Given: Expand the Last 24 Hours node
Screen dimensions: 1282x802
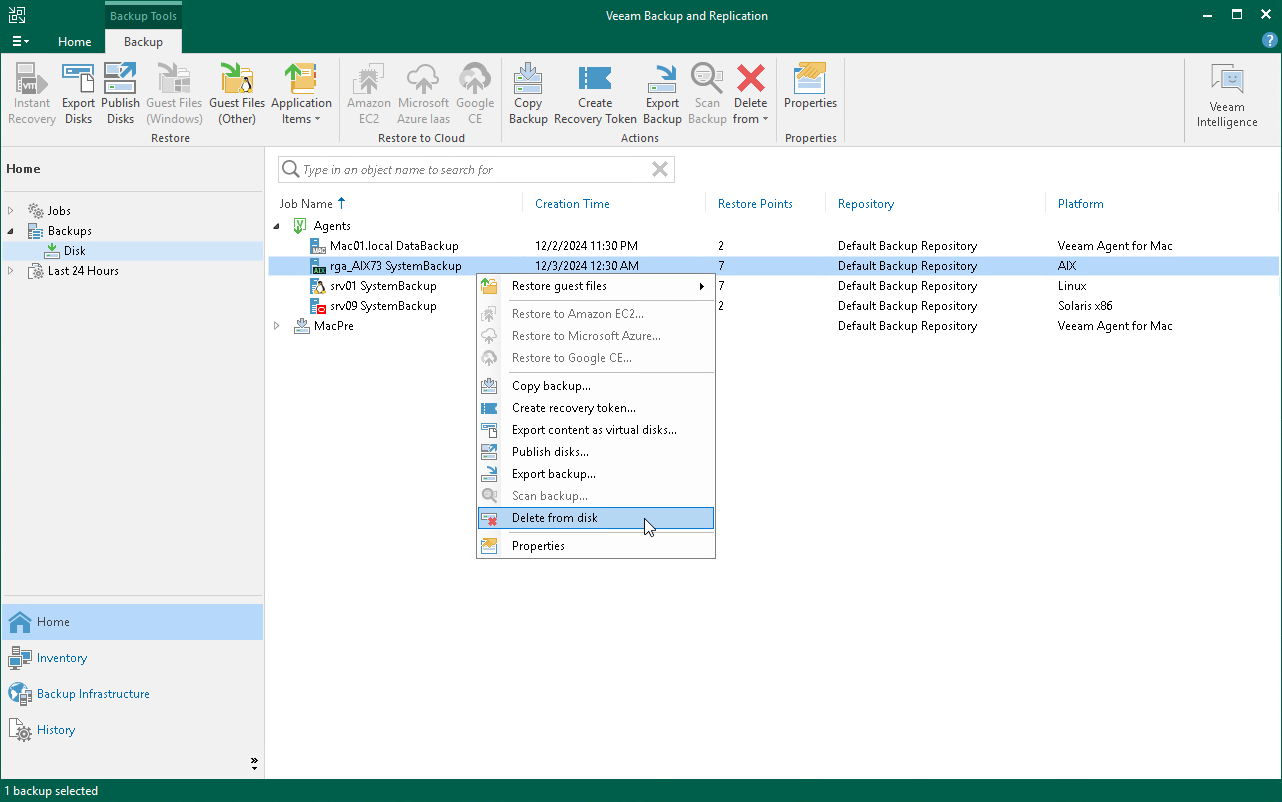Looking at the screenshot, I should [x=11, y=271].
